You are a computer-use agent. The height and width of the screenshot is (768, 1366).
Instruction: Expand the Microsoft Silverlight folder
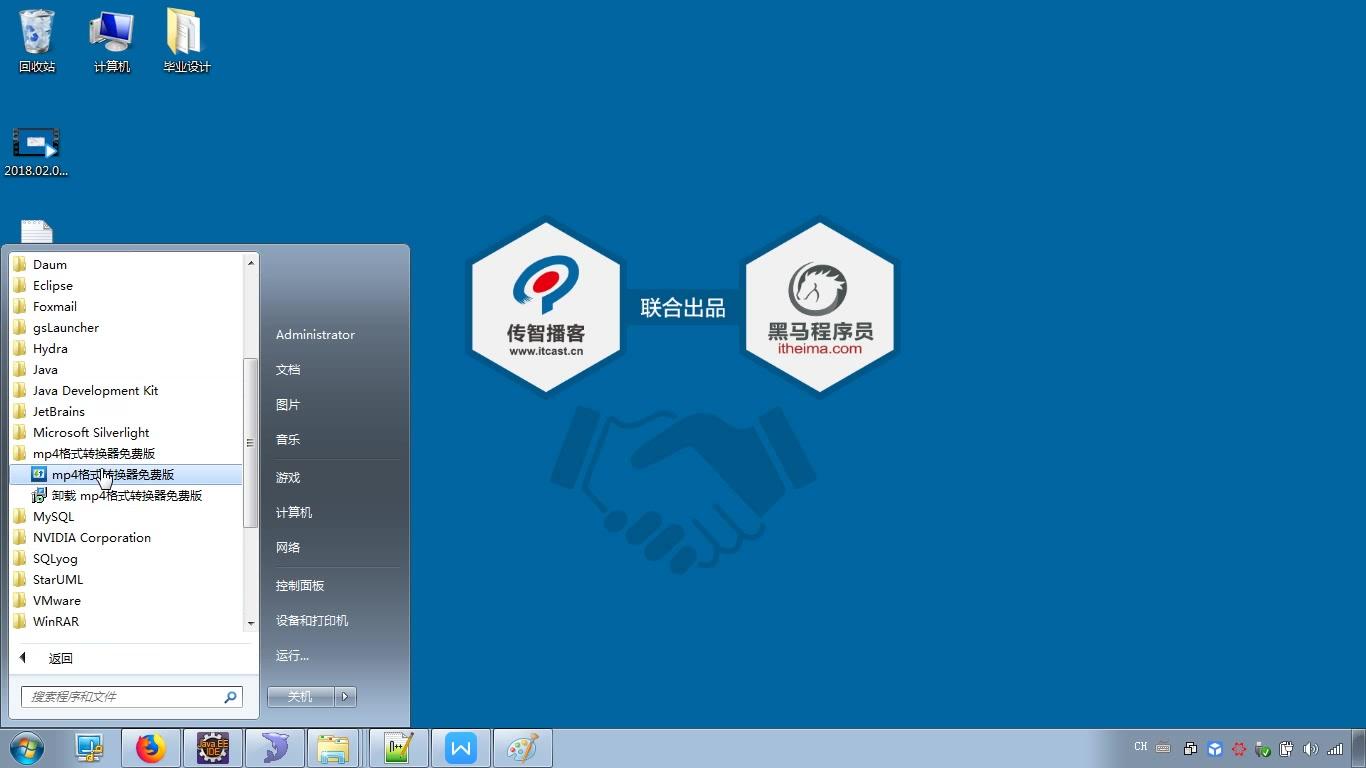(126, 433)
